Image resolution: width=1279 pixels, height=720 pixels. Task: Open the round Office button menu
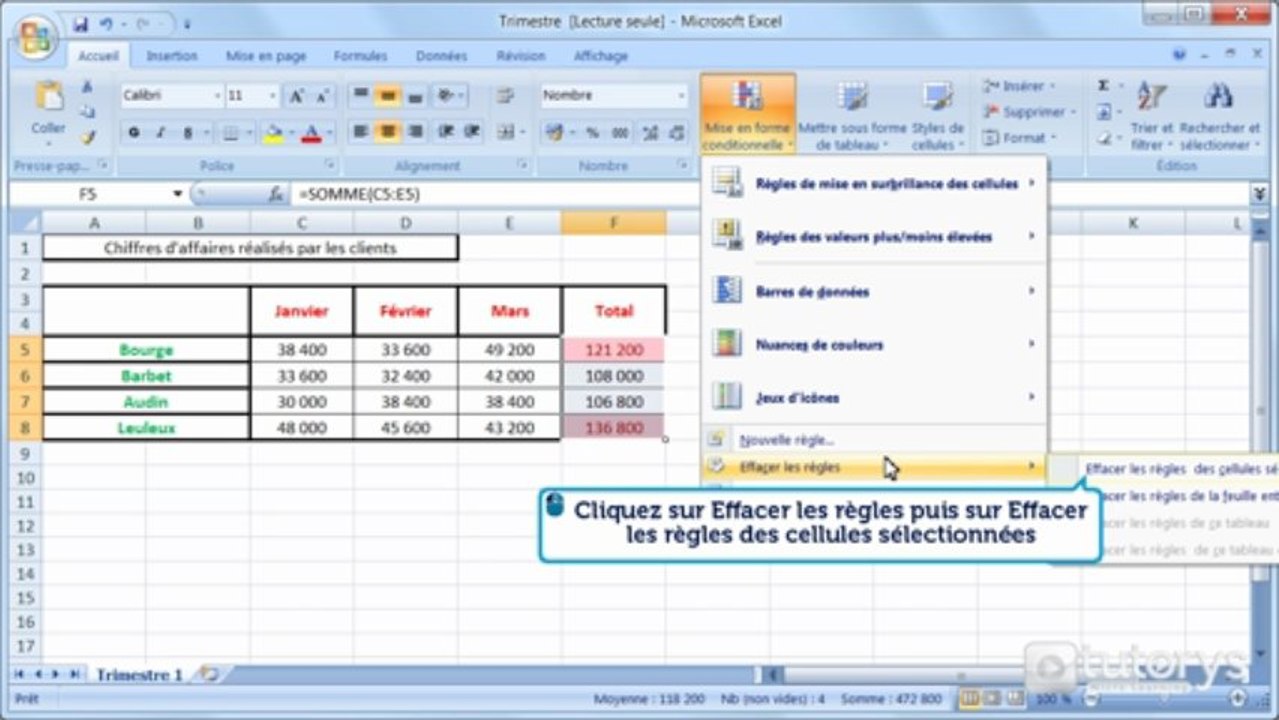pos(34,36)
